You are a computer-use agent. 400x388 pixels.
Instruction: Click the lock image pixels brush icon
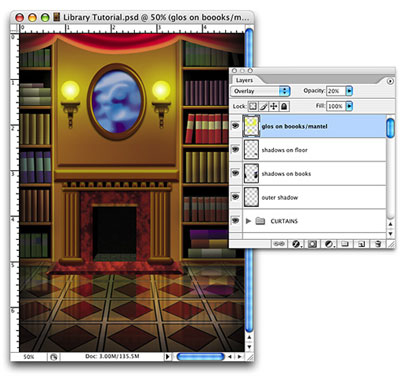[263, 106]
